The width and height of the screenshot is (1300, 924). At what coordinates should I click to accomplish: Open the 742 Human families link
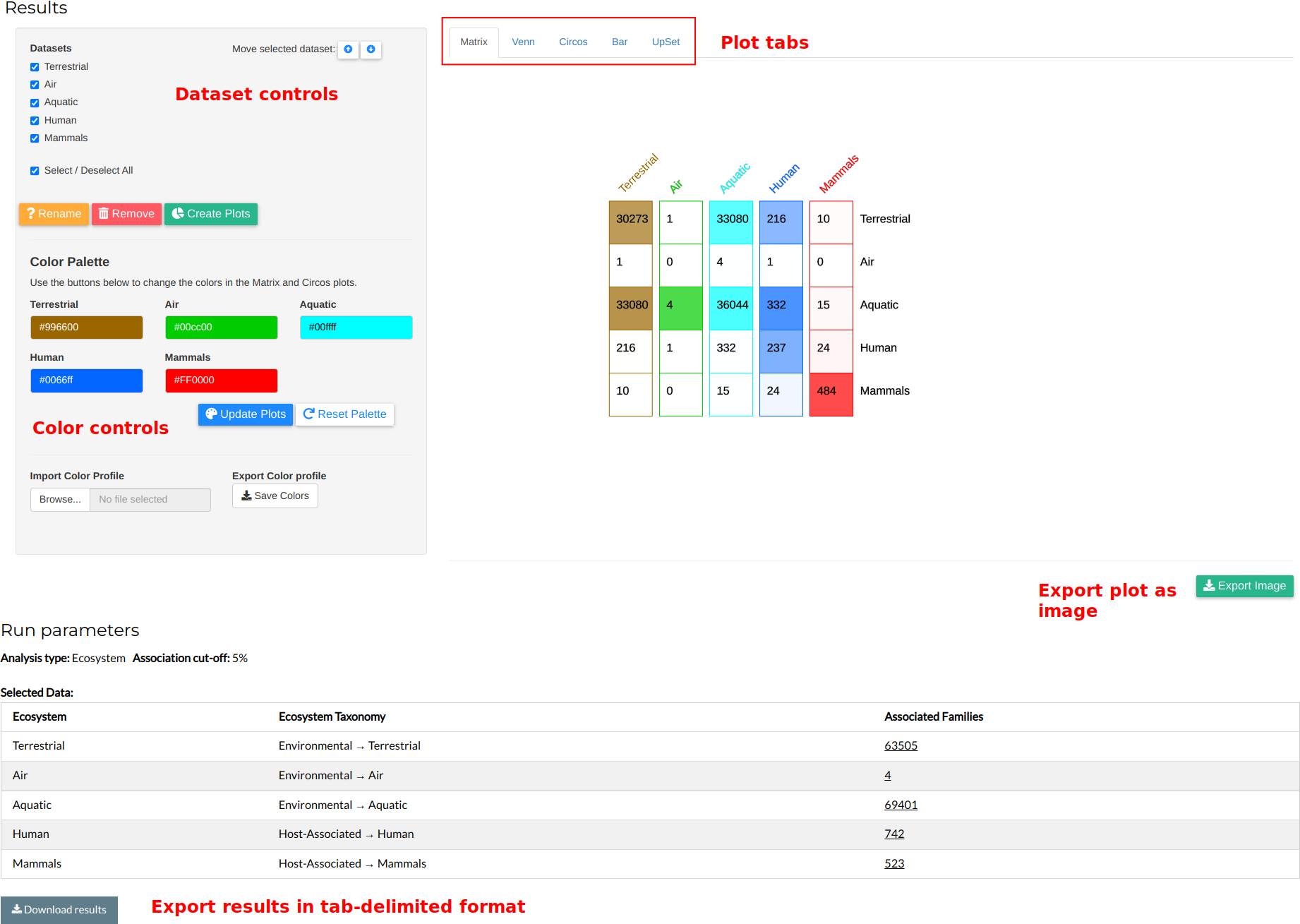point(893,834)
